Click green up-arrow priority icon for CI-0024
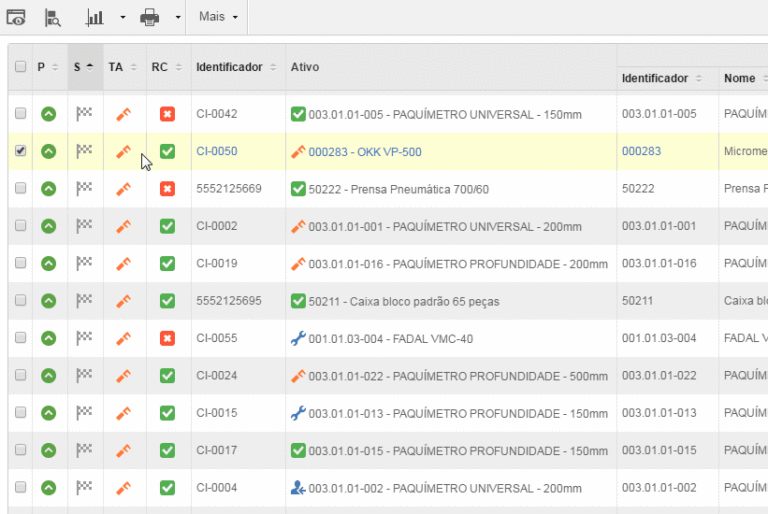 coord(48,376)
